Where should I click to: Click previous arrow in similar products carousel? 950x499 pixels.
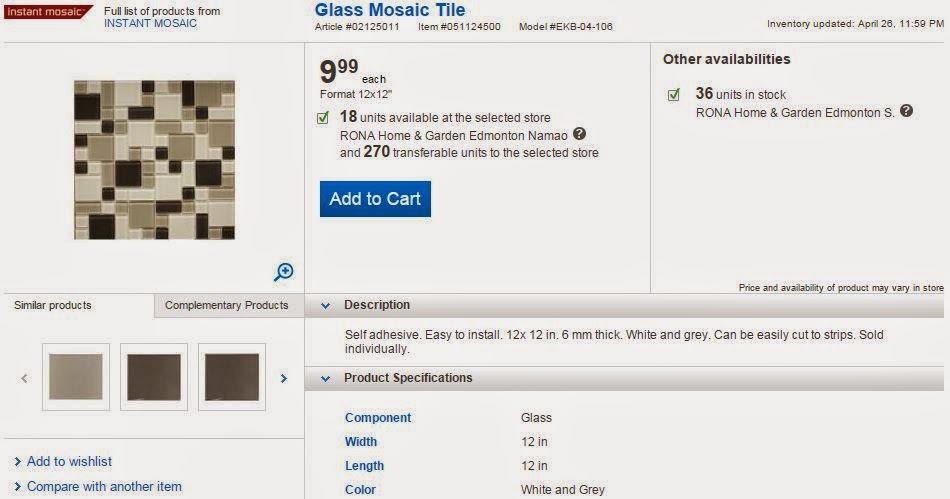coord(24,379)
